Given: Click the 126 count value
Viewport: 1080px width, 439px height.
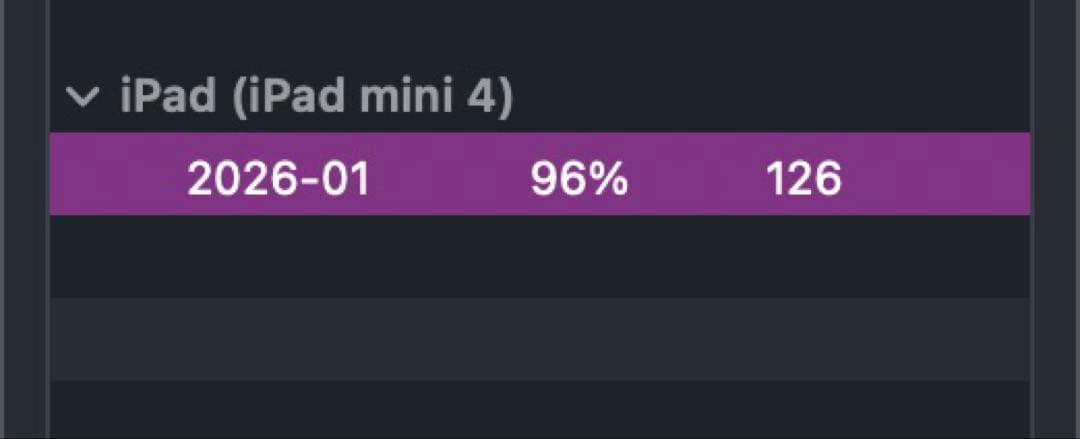Looking at the screenshot, I should (804, 179).
